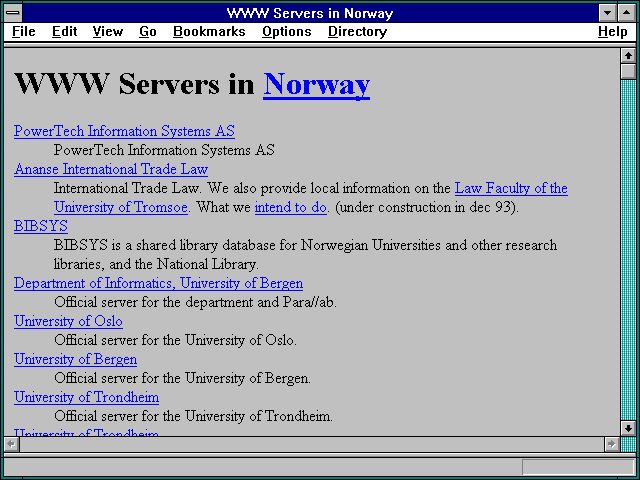Open the Help menu
The width and height of the screenshot is (640, 480).
pyautogui.click(x=613, y=31)
